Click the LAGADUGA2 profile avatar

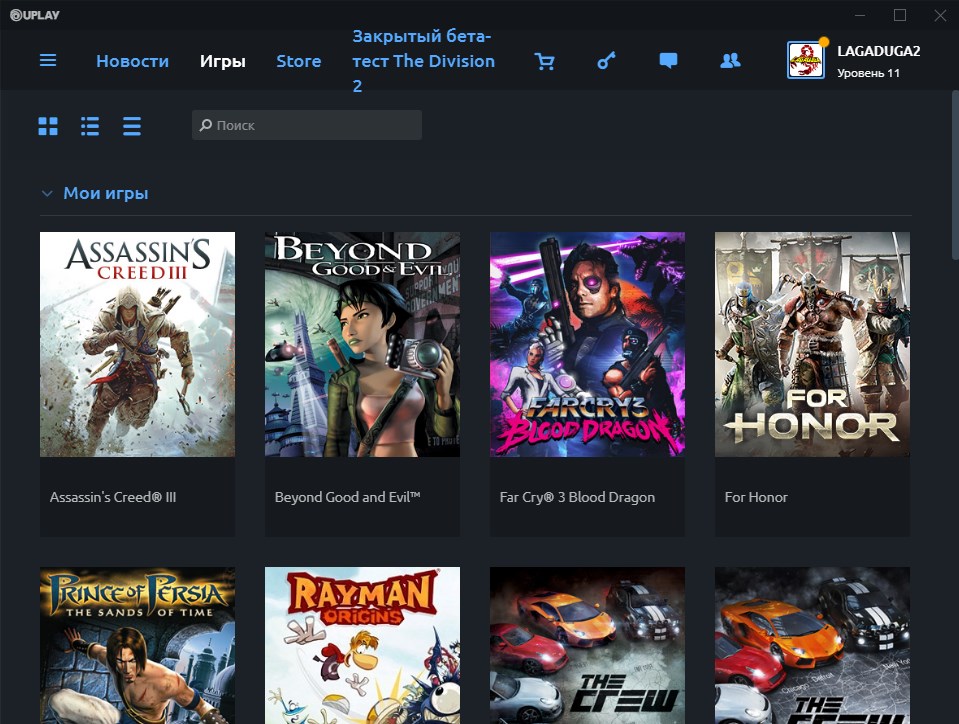805,60
